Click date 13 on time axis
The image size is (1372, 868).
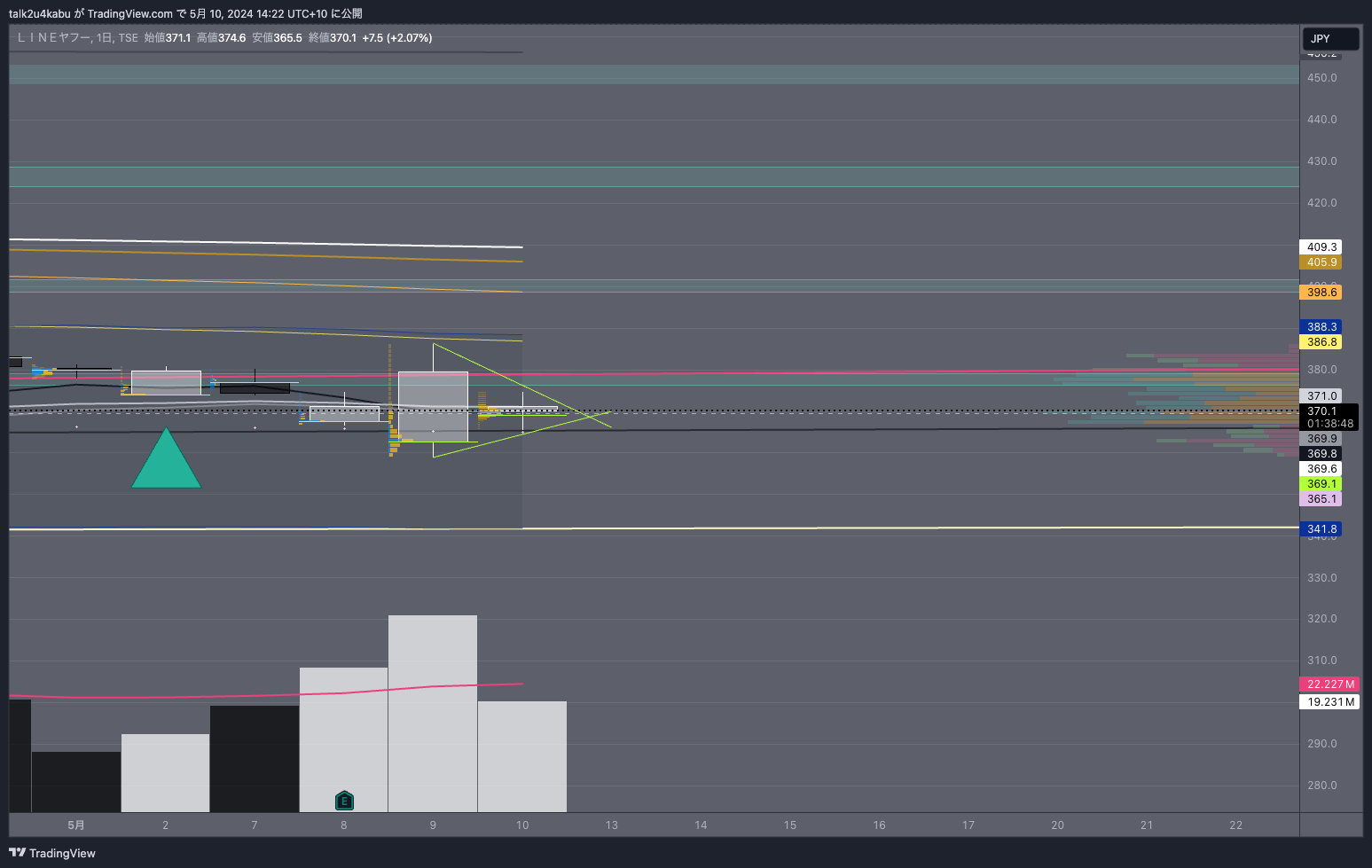[612, 825]
